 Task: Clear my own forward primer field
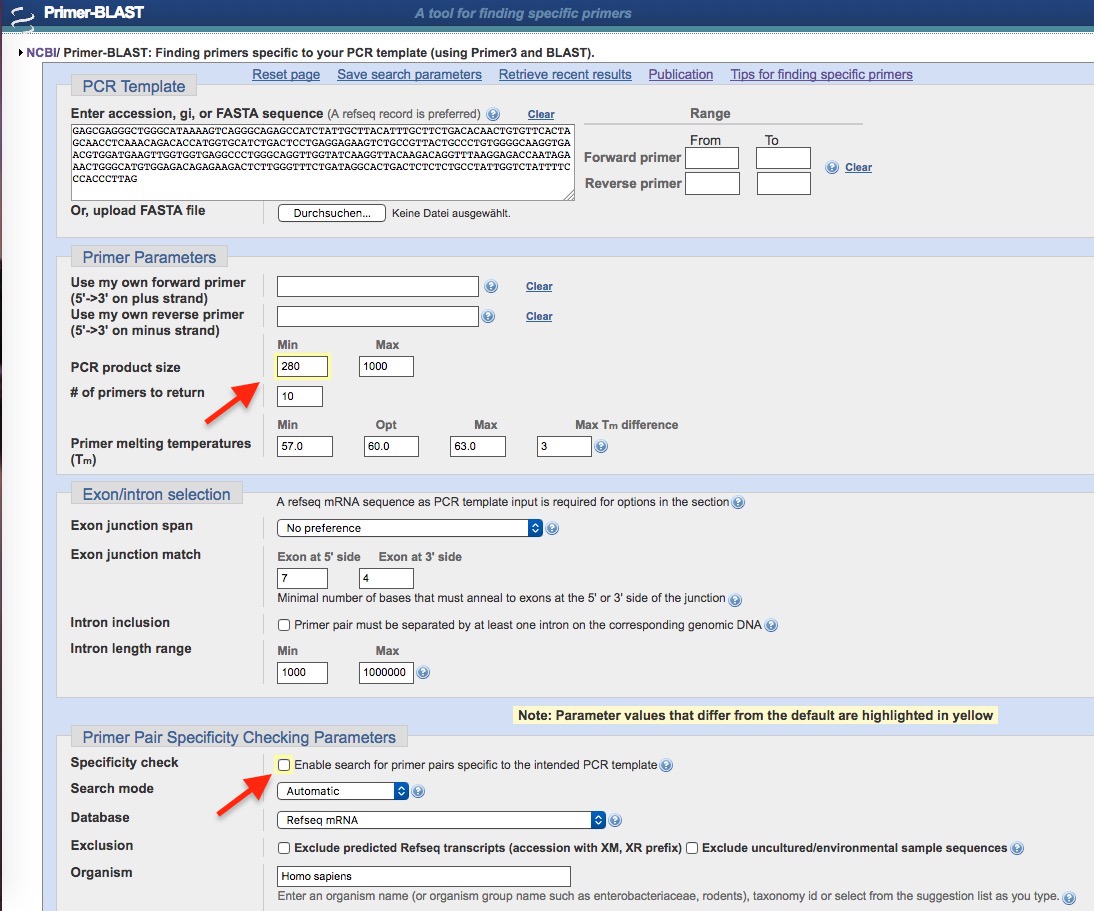pyautogui.click(x=539, y=287)
